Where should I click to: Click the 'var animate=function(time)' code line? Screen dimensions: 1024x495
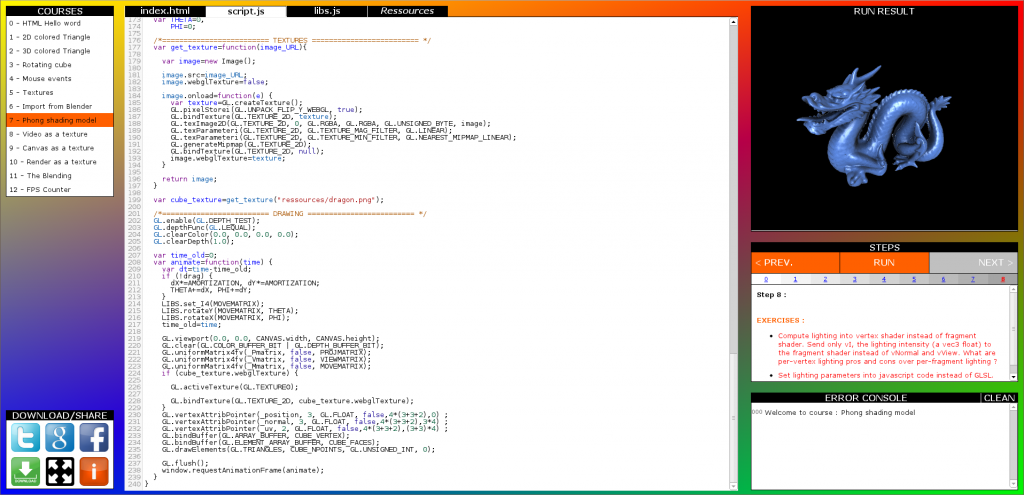pyautogui.click(x=212, y=261)
